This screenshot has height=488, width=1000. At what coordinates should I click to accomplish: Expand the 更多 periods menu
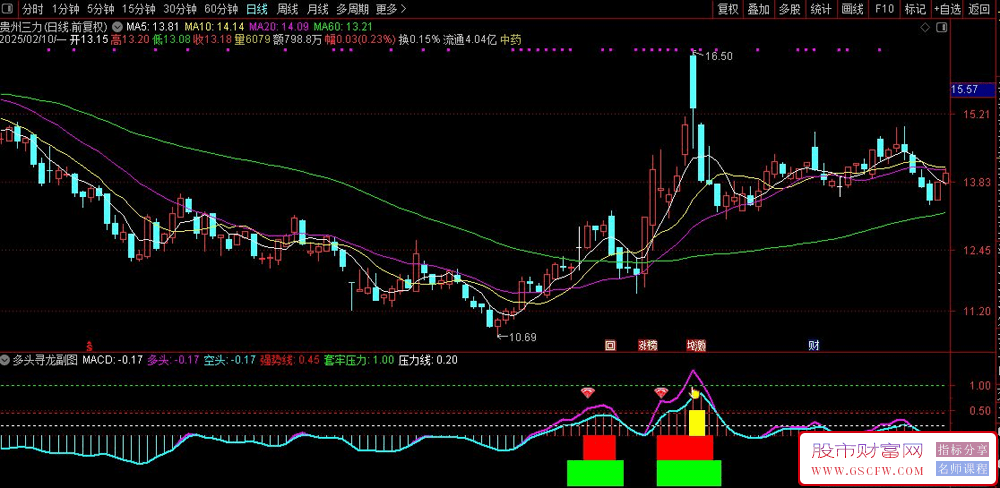(x=391, y=9)
